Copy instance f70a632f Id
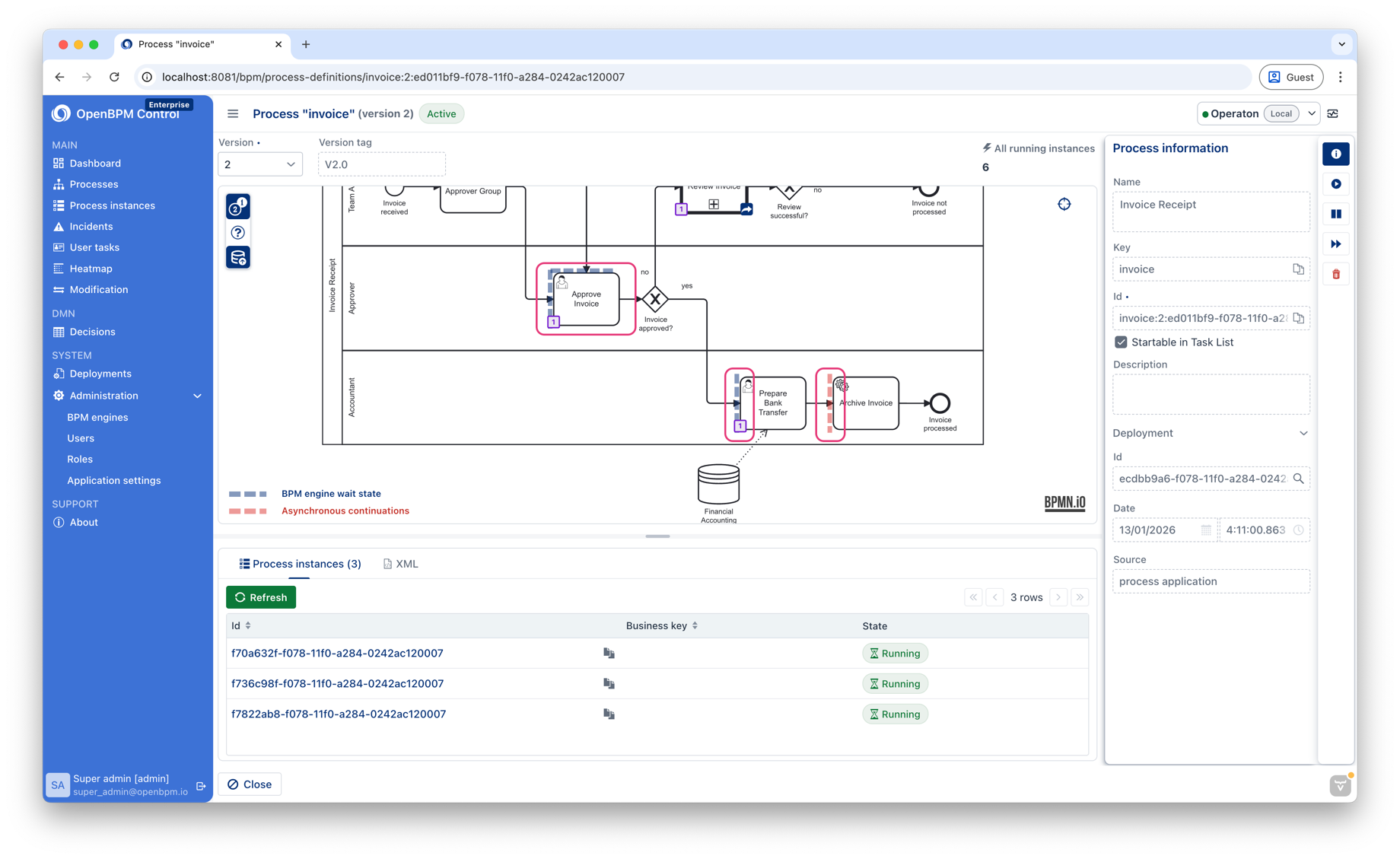 coord(609,654)
